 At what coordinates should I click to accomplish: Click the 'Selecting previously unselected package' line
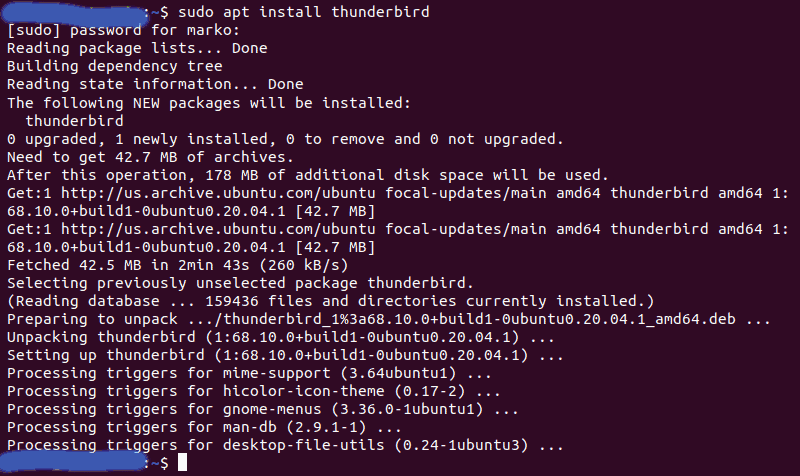[x=240, y=283]
